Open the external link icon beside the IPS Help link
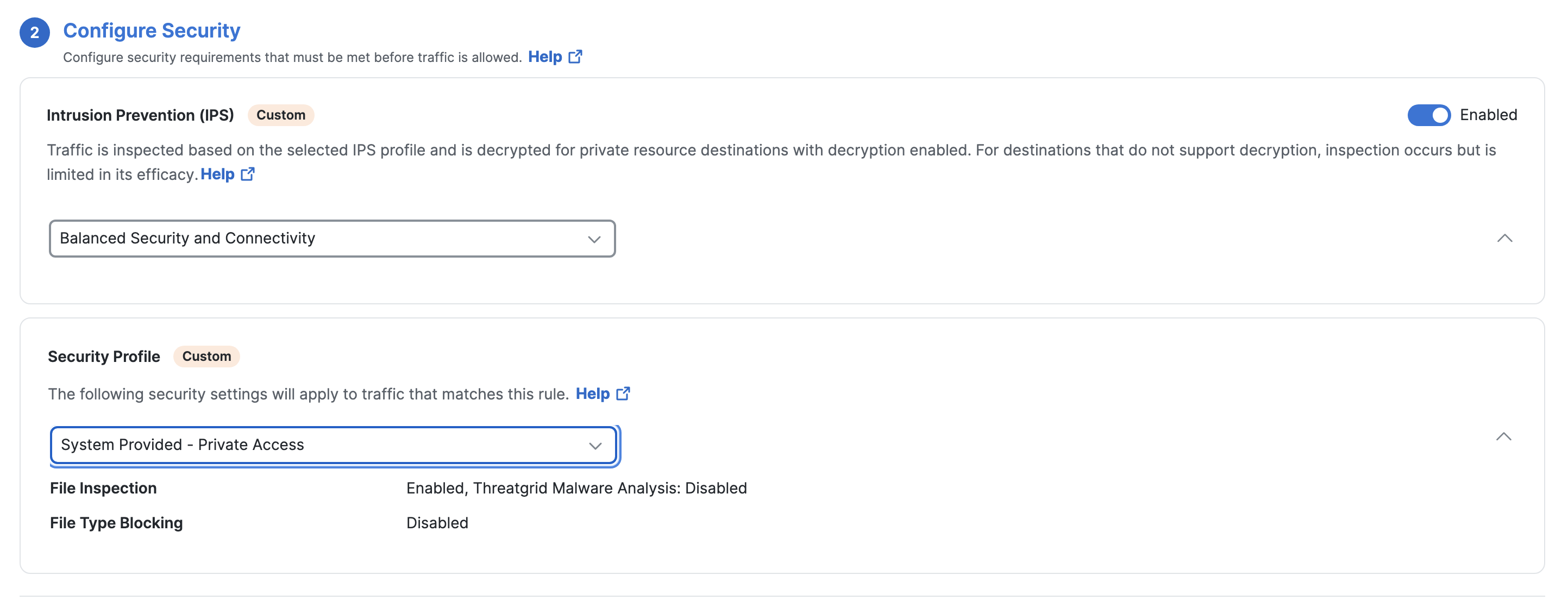Viewport: 1568px width, 600px height. (247, 174)
